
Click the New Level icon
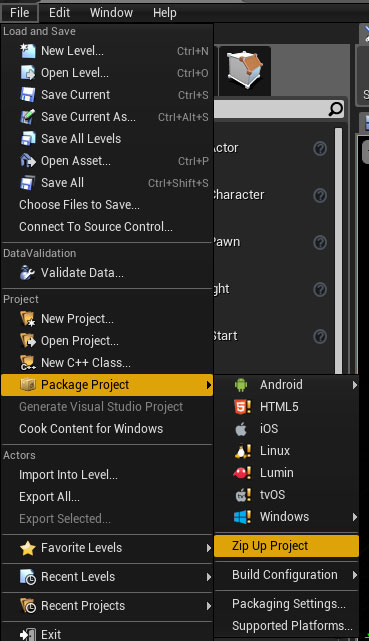click(x=28, y=51)
